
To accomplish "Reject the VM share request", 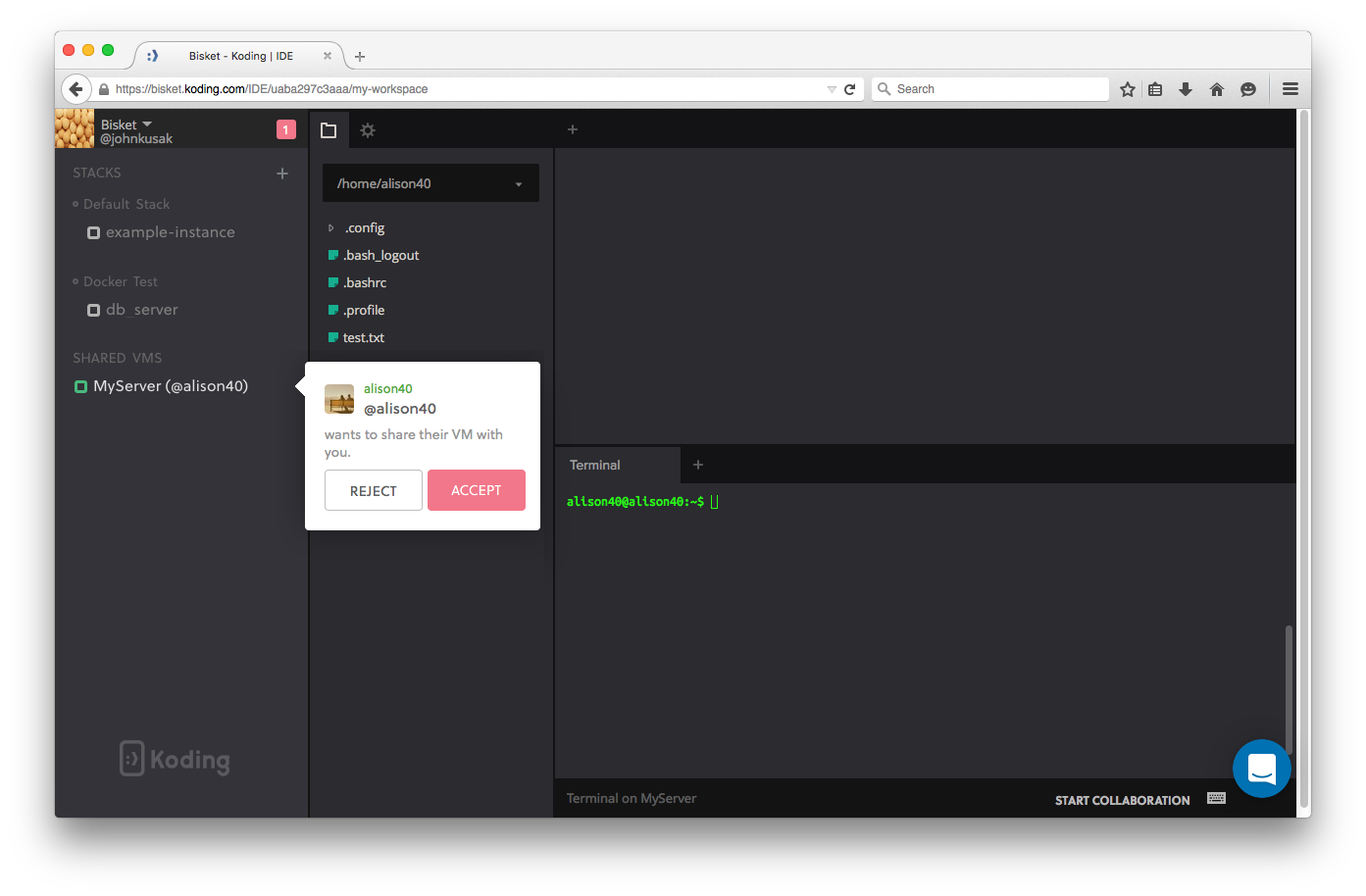I will pyautogui.click(x=374, y=490).
